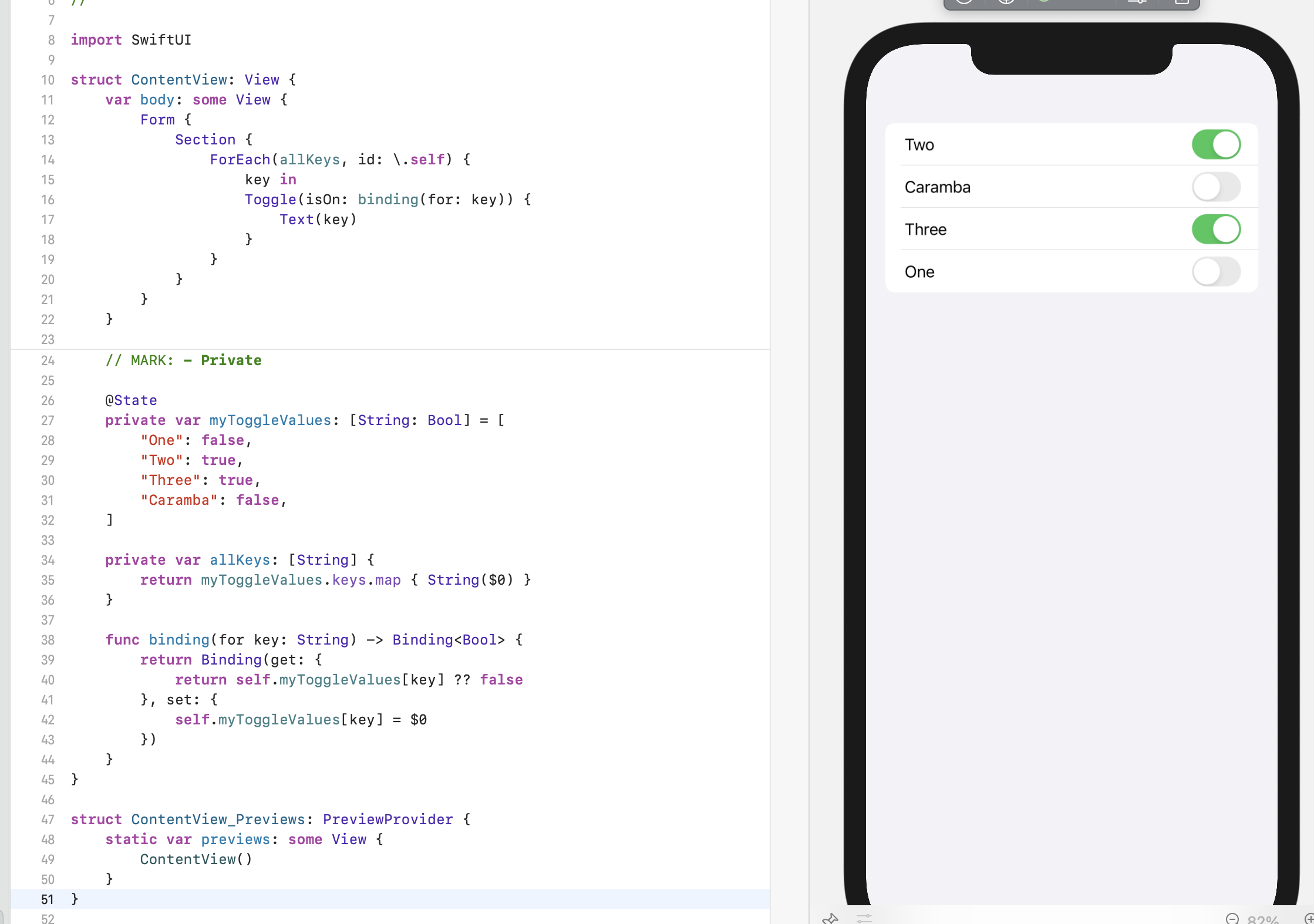Click the Two row label in preview
The height and width of the screenshot is (924, 1314).
point(919,144)
